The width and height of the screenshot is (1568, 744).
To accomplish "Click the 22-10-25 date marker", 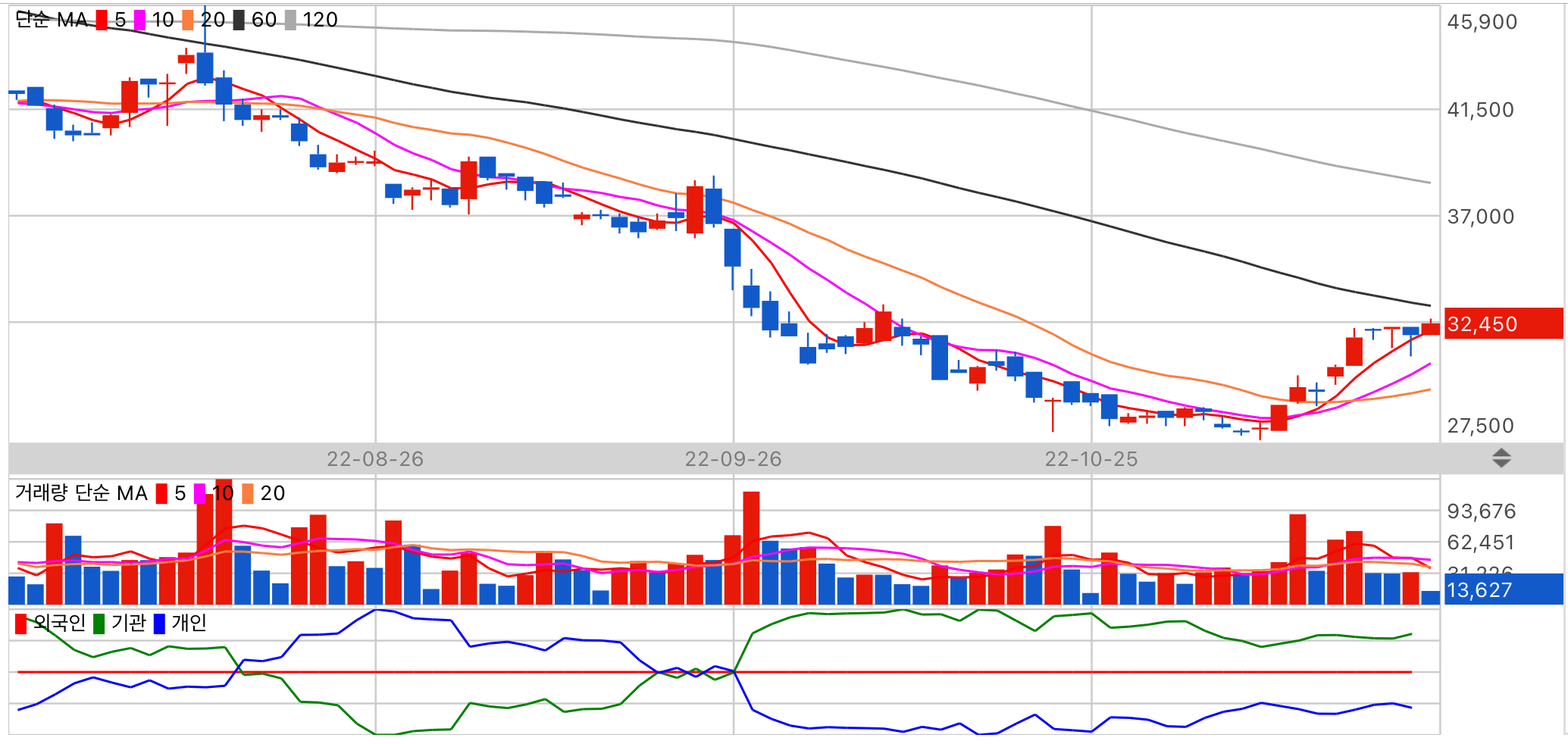I will click(x=1091, y=459).
